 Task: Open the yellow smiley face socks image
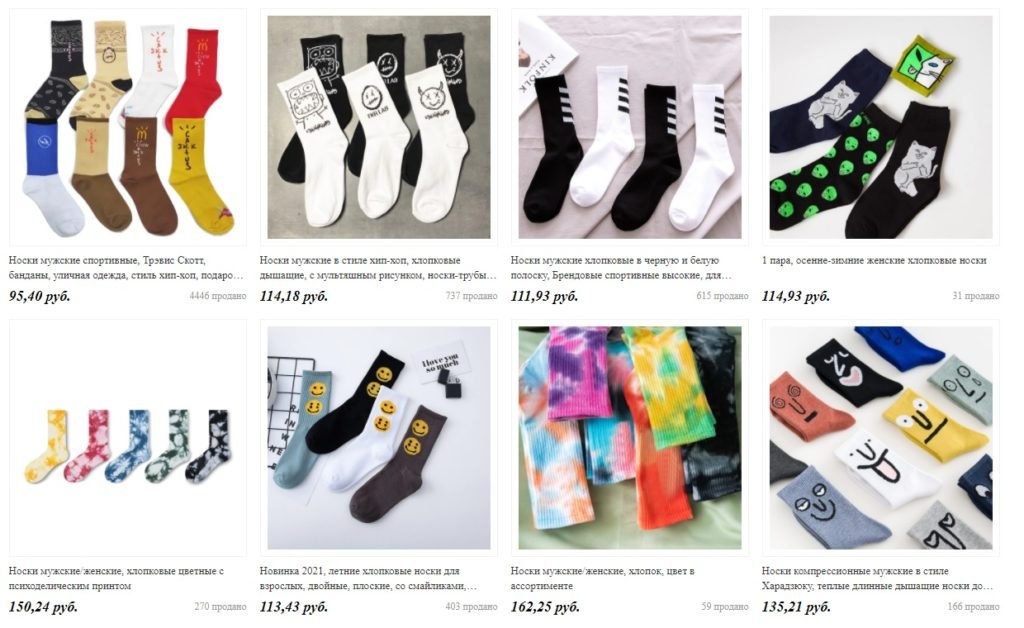pyautogui.click(x=379, y=438)
